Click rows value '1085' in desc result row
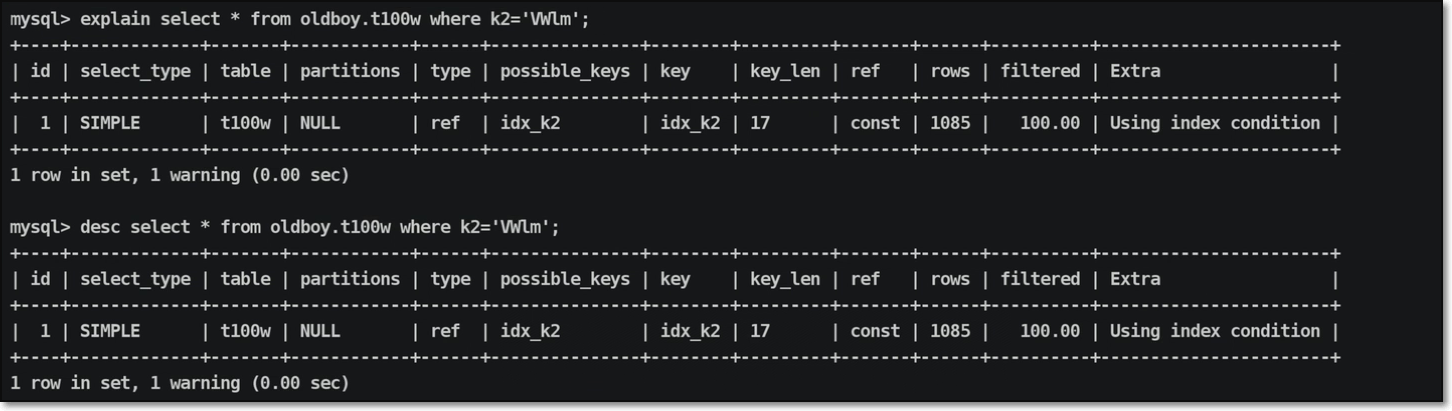The width and height of the screenshot is (1452, 411). 950,331
